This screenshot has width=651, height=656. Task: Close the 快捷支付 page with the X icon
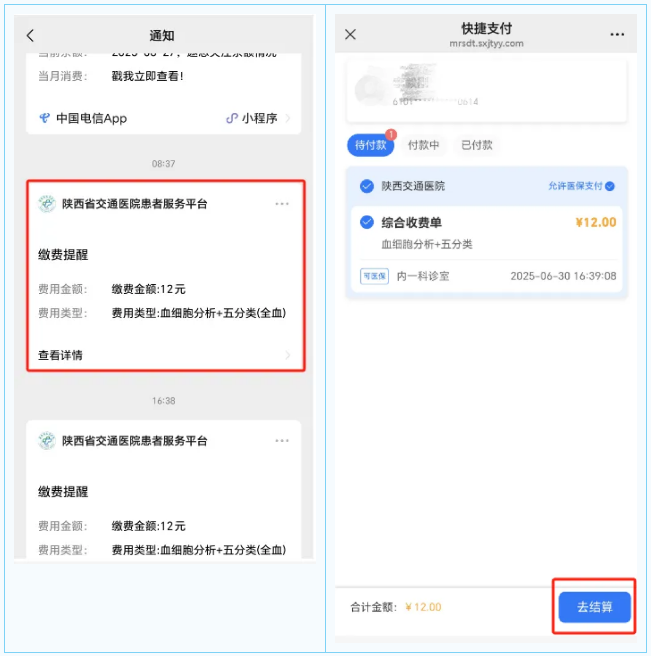[350, 34]
